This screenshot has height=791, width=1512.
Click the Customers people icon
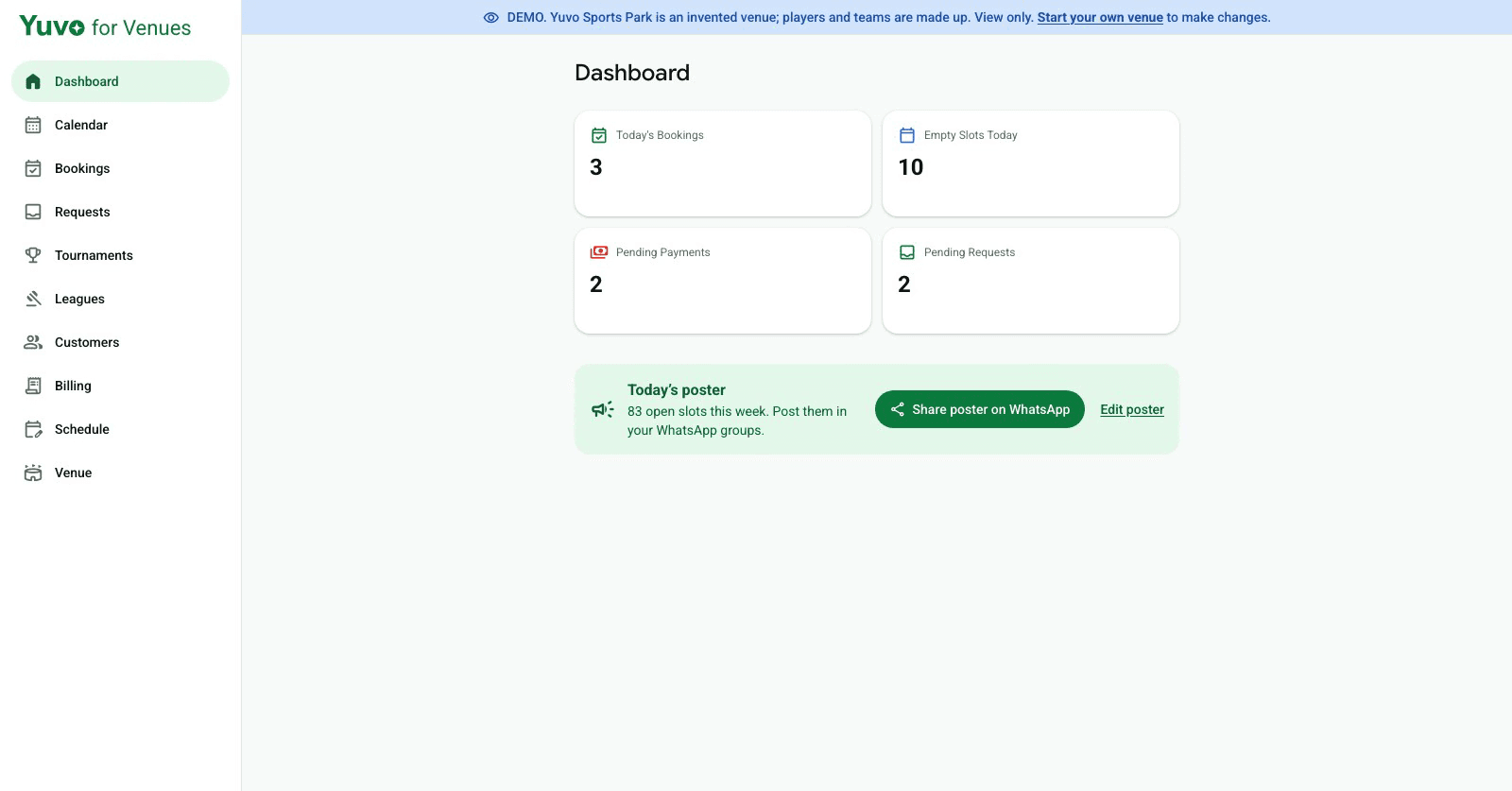point(33,342)
